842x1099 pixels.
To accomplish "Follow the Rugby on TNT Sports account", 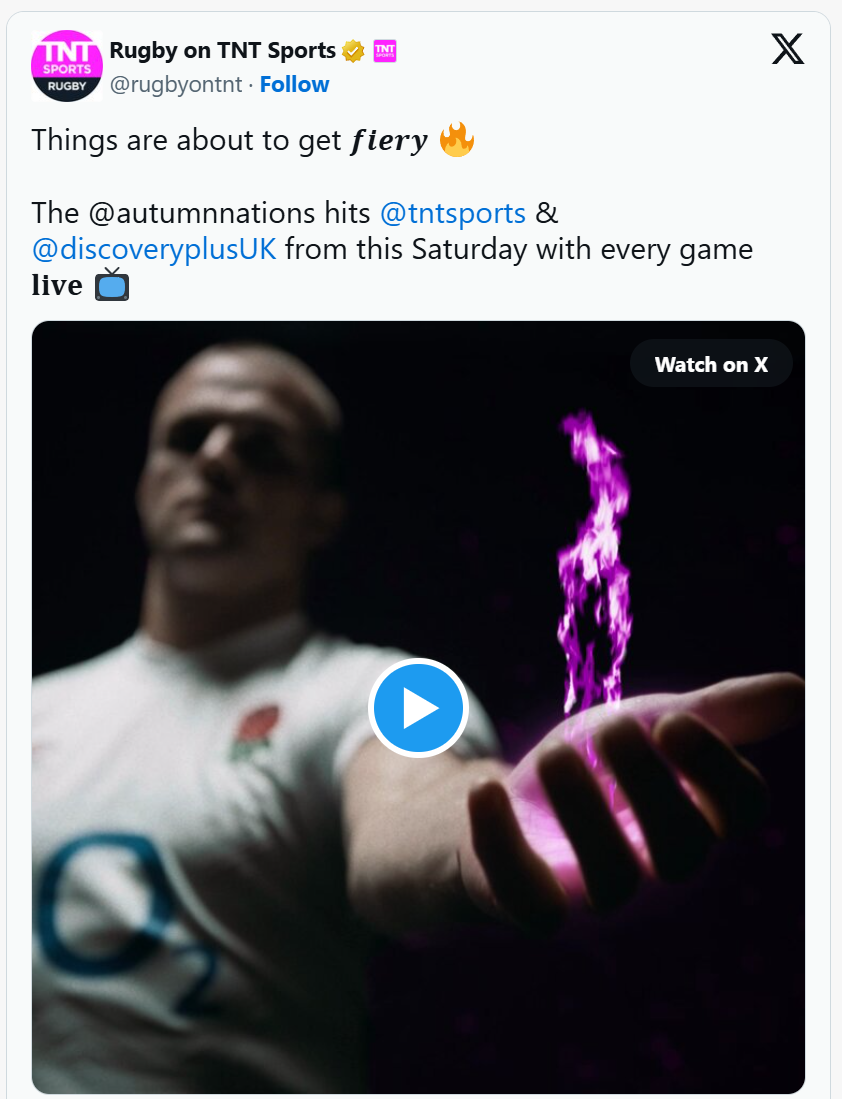I will click(x=294, y=85).
